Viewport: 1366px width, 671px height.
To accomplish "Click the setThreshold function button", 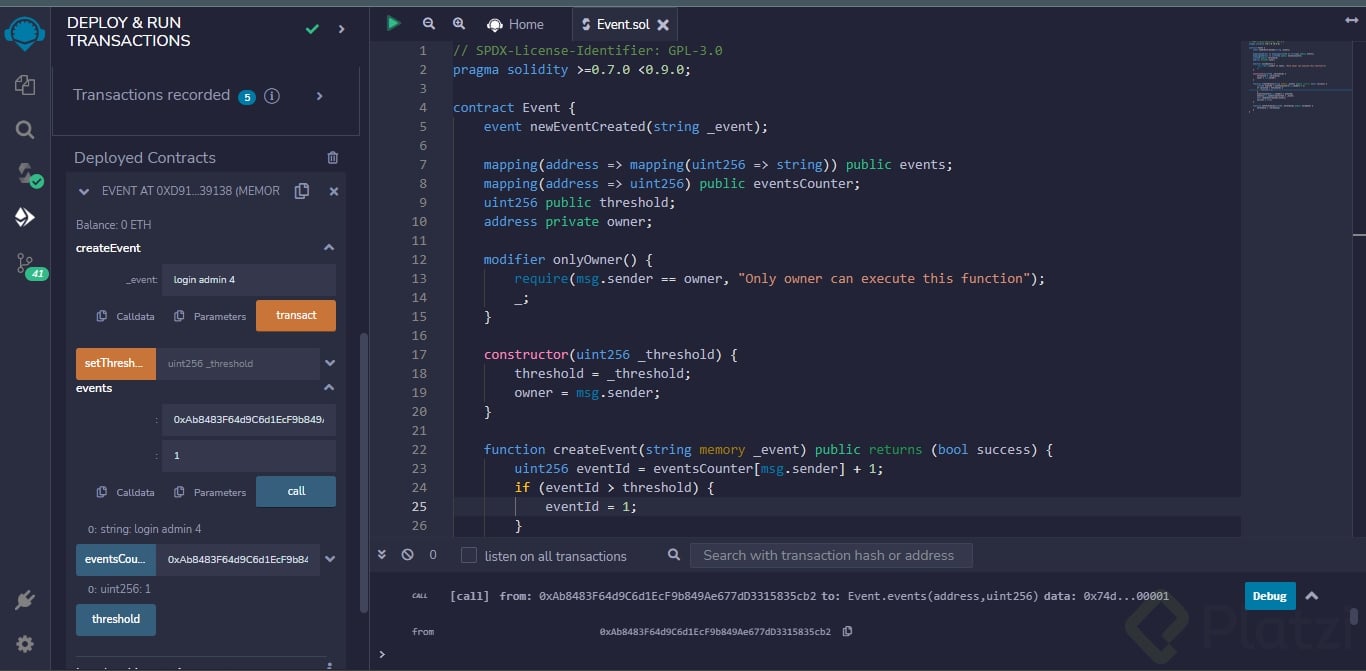I will pos(116,364).
